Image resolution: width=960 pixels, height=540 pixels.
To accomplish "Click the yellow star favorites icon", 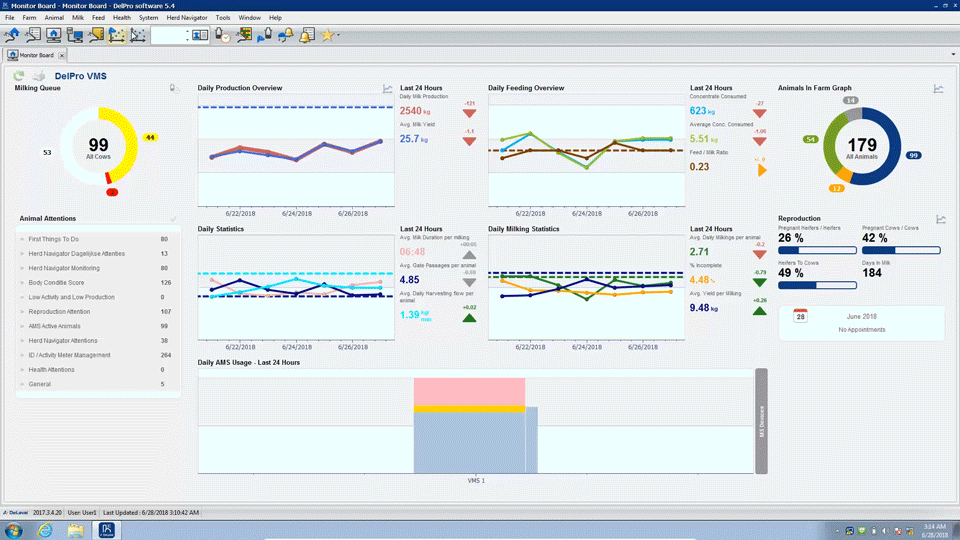I will pos(328,35).
